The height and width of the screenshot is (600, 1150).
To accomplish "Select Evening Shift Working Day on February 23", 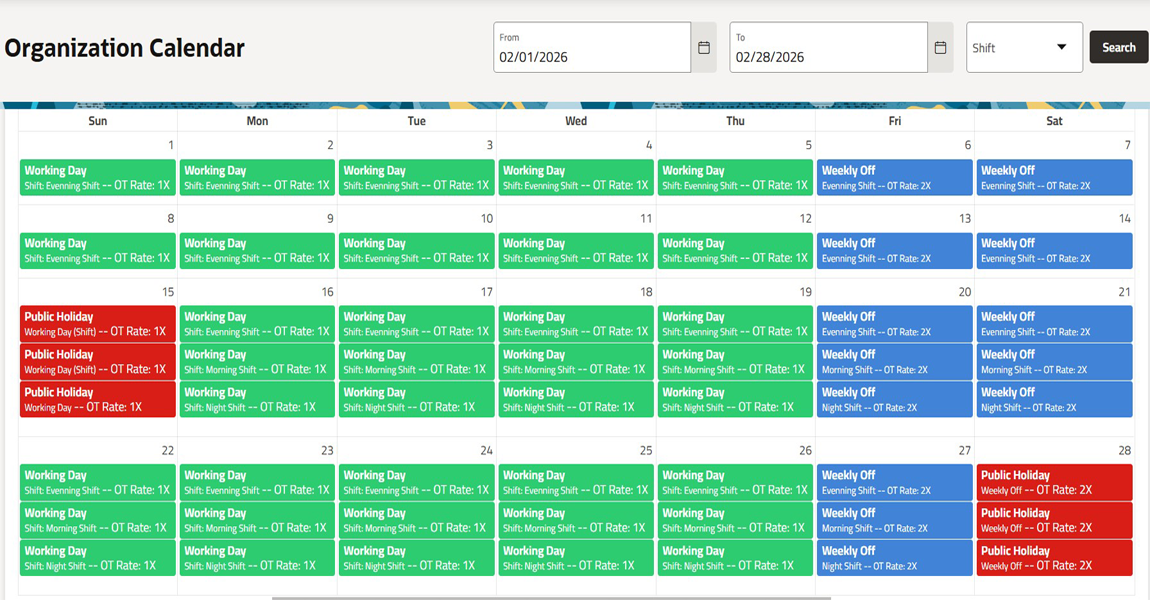I will [x=257, y=482].
